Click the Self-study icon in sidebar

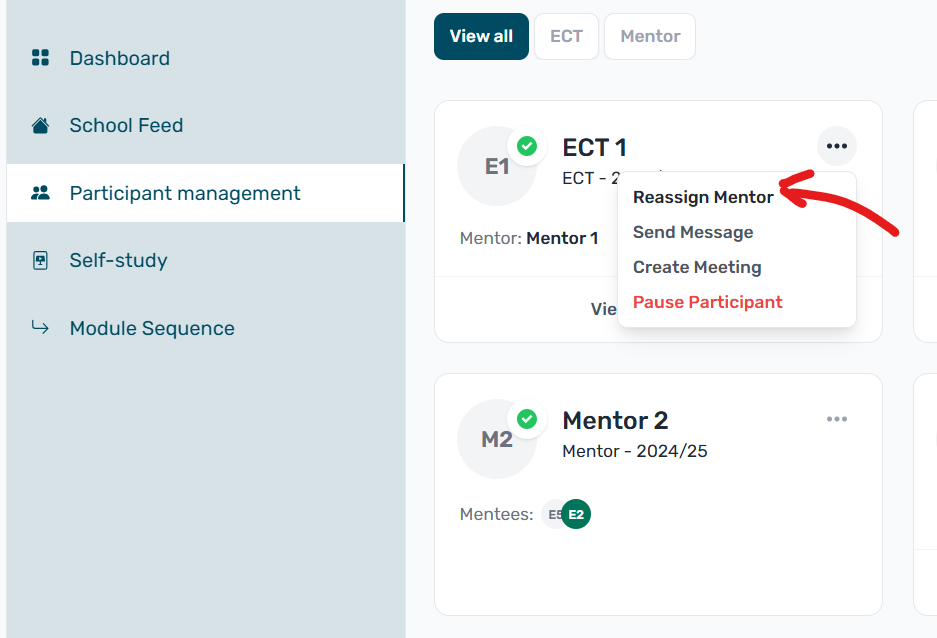pyautogui.click(x=40, y=261)
